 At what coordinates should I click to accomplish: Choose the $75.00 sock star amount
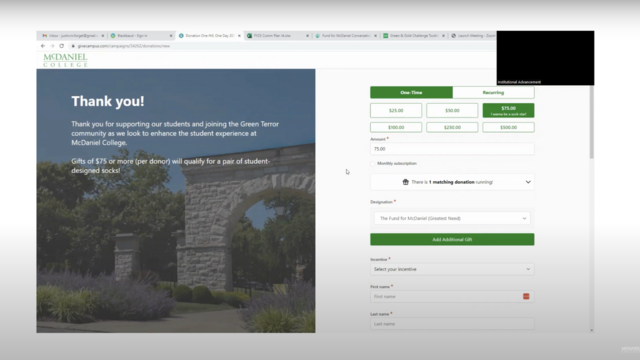(508, 111)
